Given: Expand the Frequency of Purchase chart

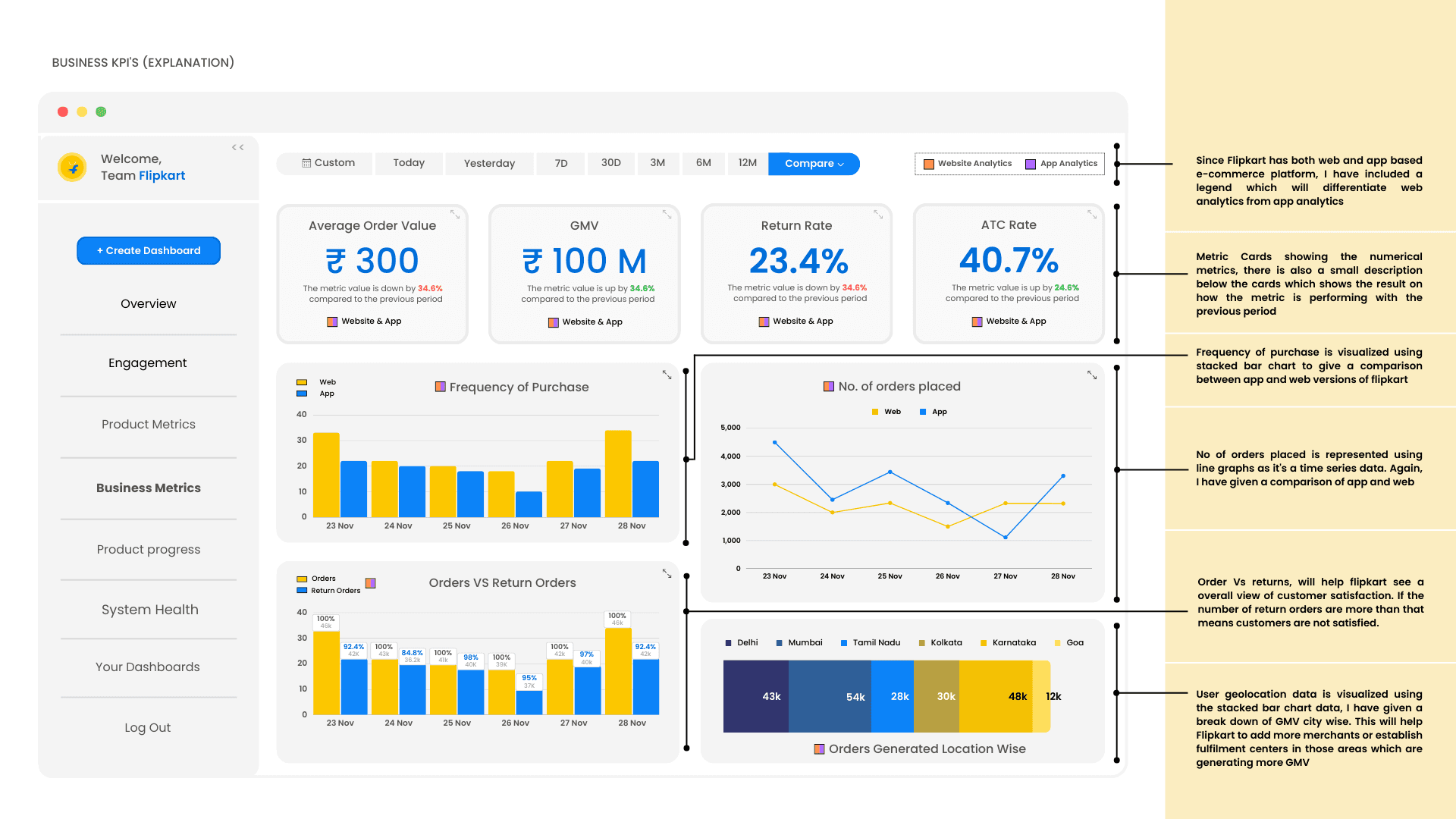Looking at the screenshot, I should coord(667,375).
